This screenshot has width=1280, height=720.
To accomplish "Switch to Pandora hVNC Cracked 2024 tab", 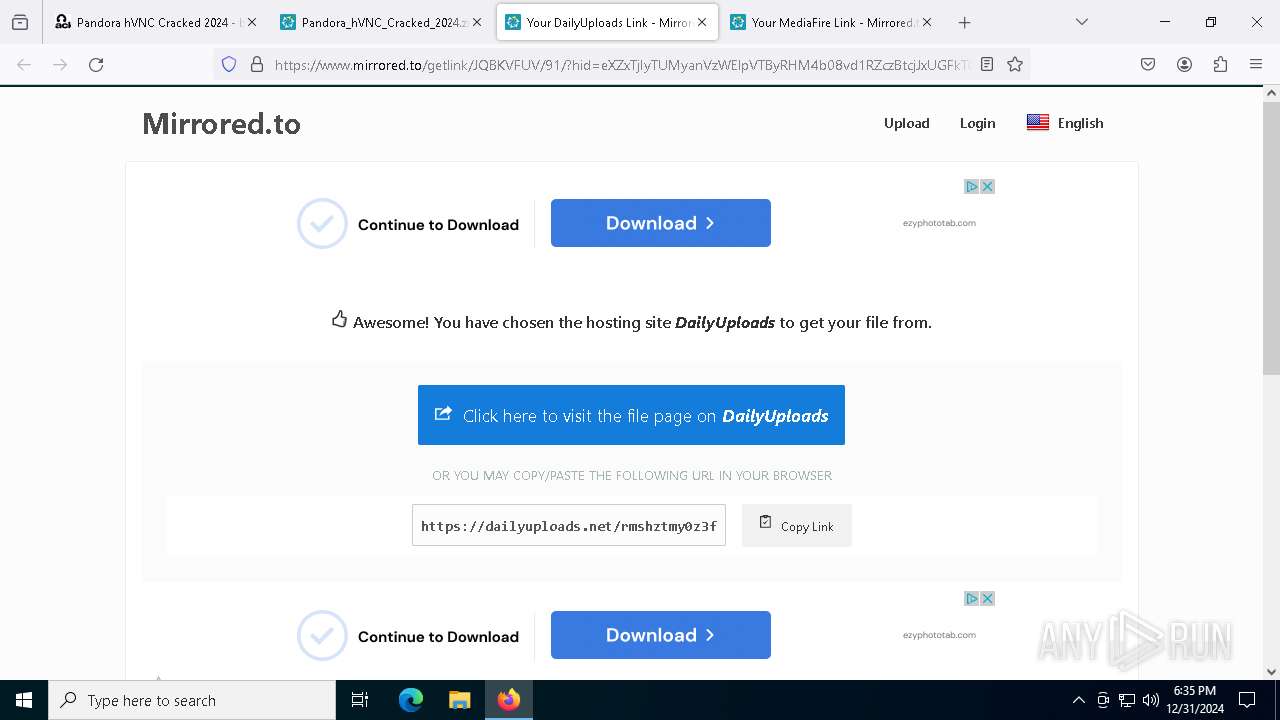I will tap(155, 22).
